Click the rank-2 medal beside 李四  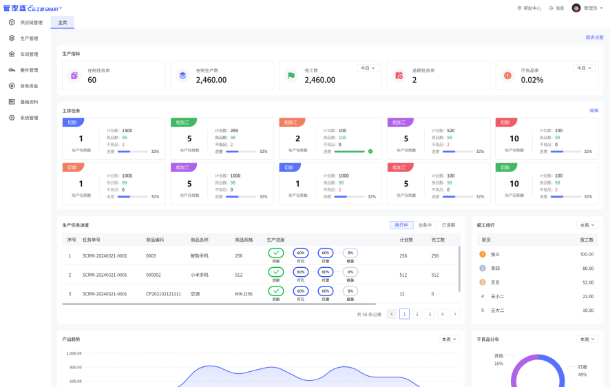coord(482,268)
